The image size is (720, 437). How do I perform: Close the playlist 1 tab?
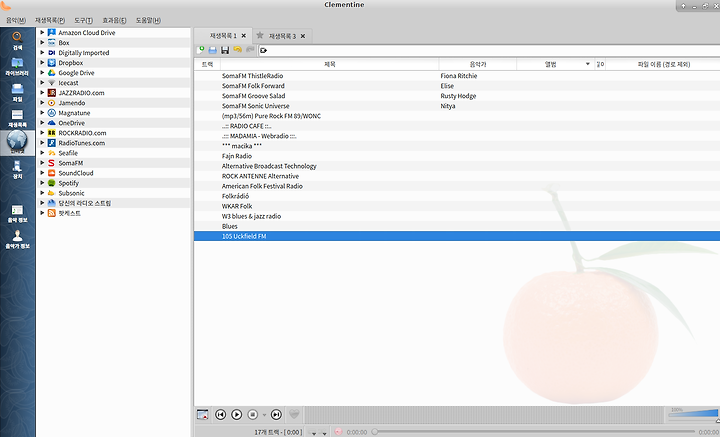pos(244,36)
